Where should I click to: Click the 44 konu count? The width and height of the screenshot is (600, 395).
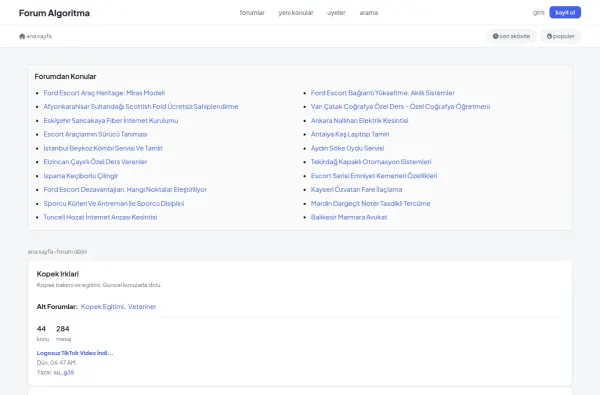42,333
